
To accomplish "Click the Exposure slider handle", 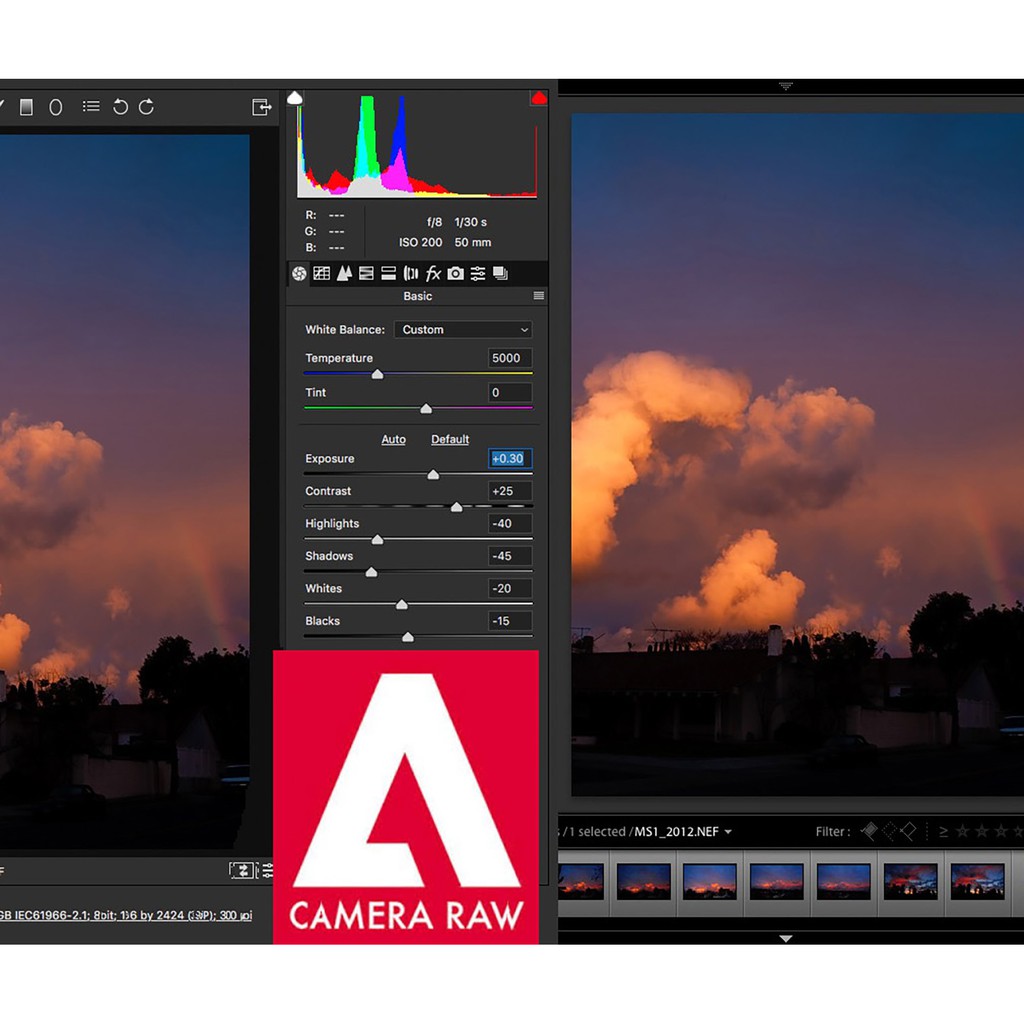I will 433,475.
